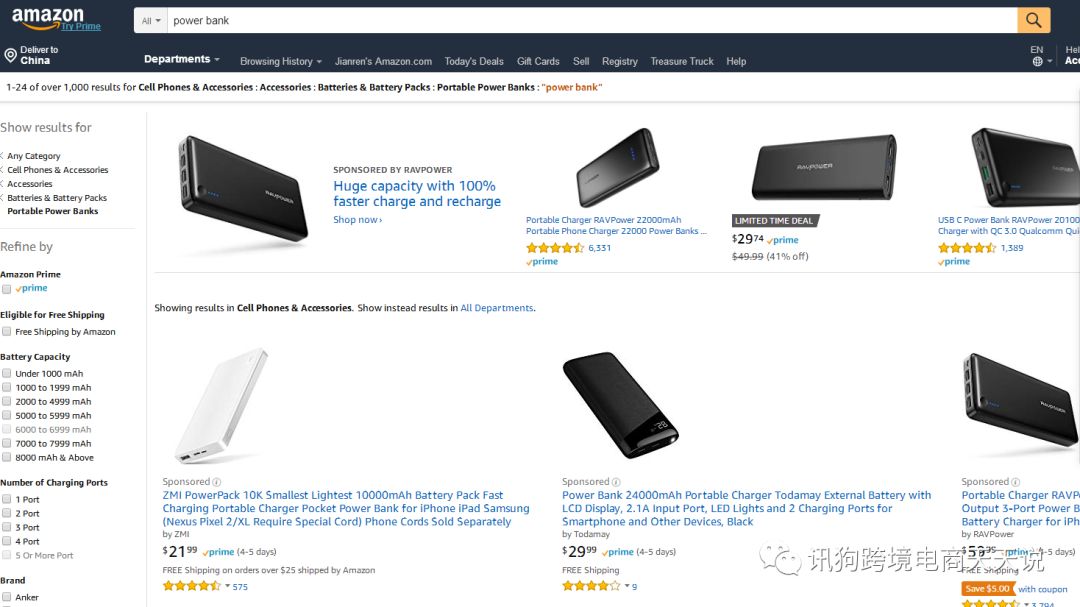Screen dimensions: 1080x607
Task: Expand the Departments menu
Action: point(181,60)
